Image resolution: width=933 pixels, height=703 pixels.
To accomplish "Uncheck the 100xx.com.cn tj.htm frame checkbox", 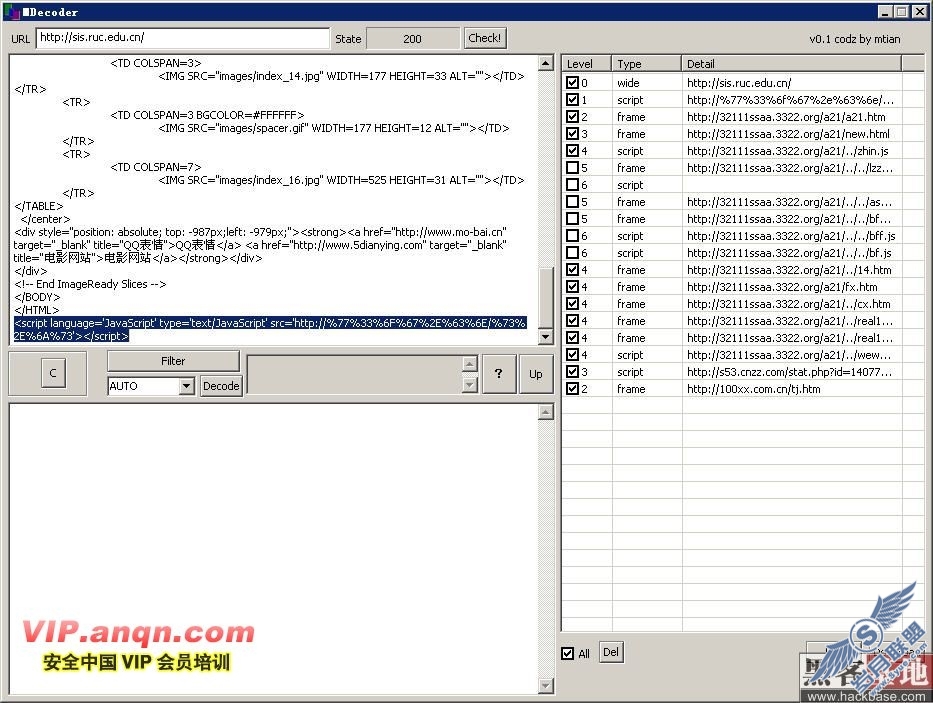I will 572,389.
